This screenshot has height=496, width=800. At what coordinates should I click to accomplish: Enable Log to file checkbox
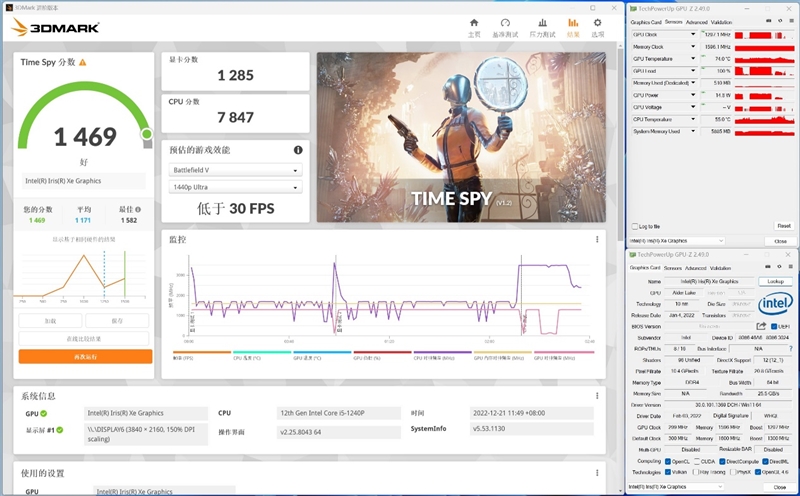point(635,226)
